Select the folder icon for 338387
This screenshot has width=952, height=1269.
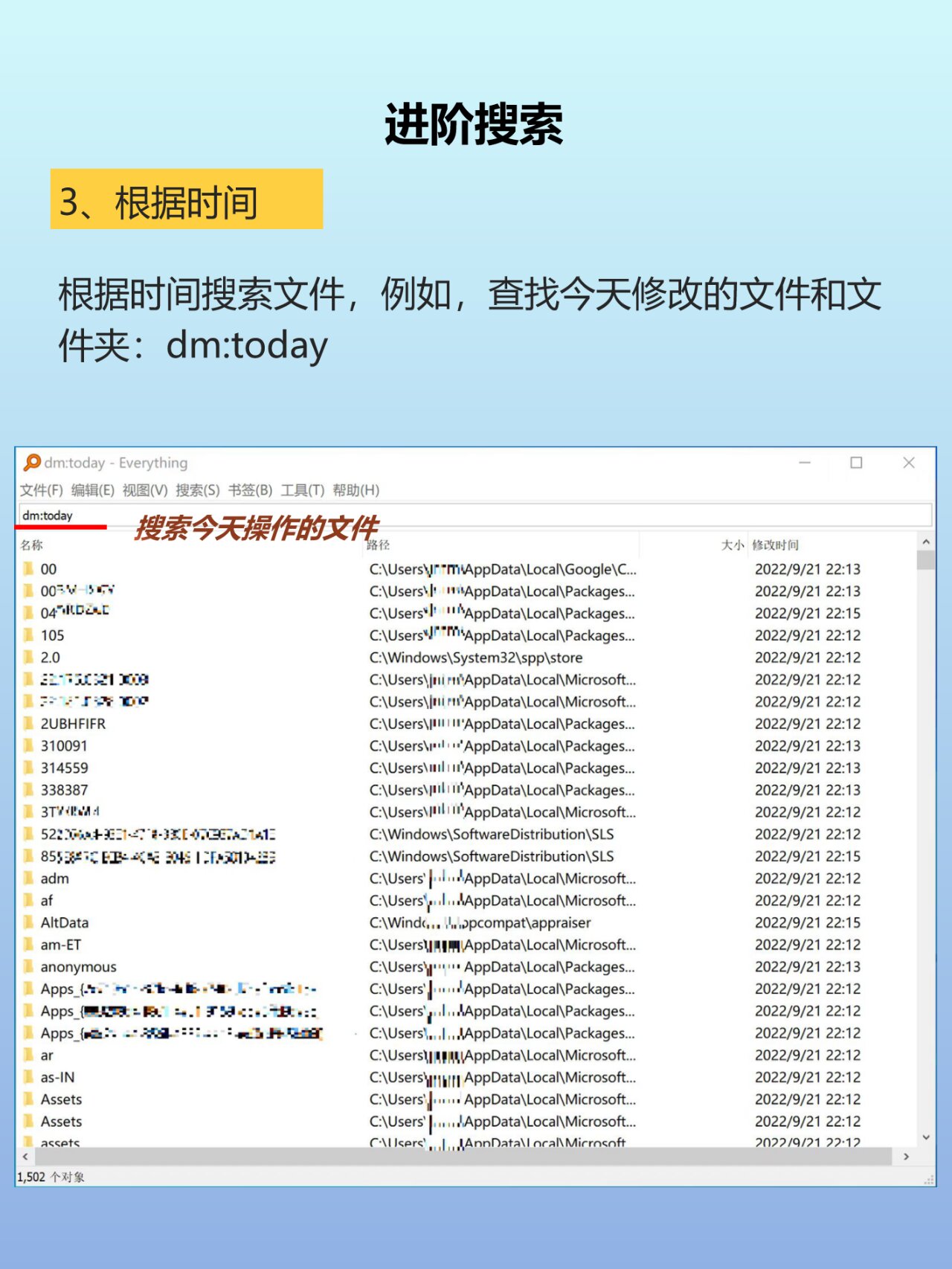click(28, 790)
